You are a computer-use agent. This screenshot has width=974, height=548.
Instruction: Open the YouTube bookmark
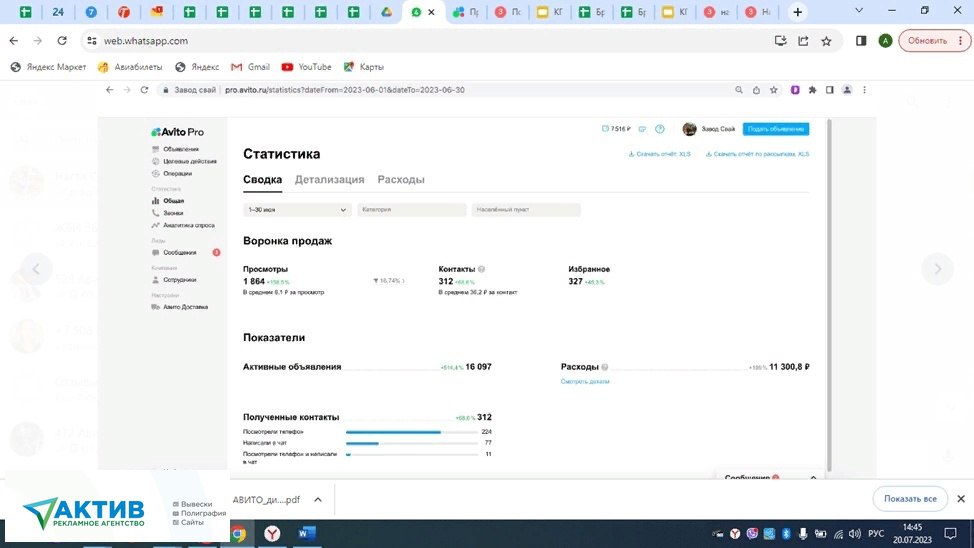point(306,67)
